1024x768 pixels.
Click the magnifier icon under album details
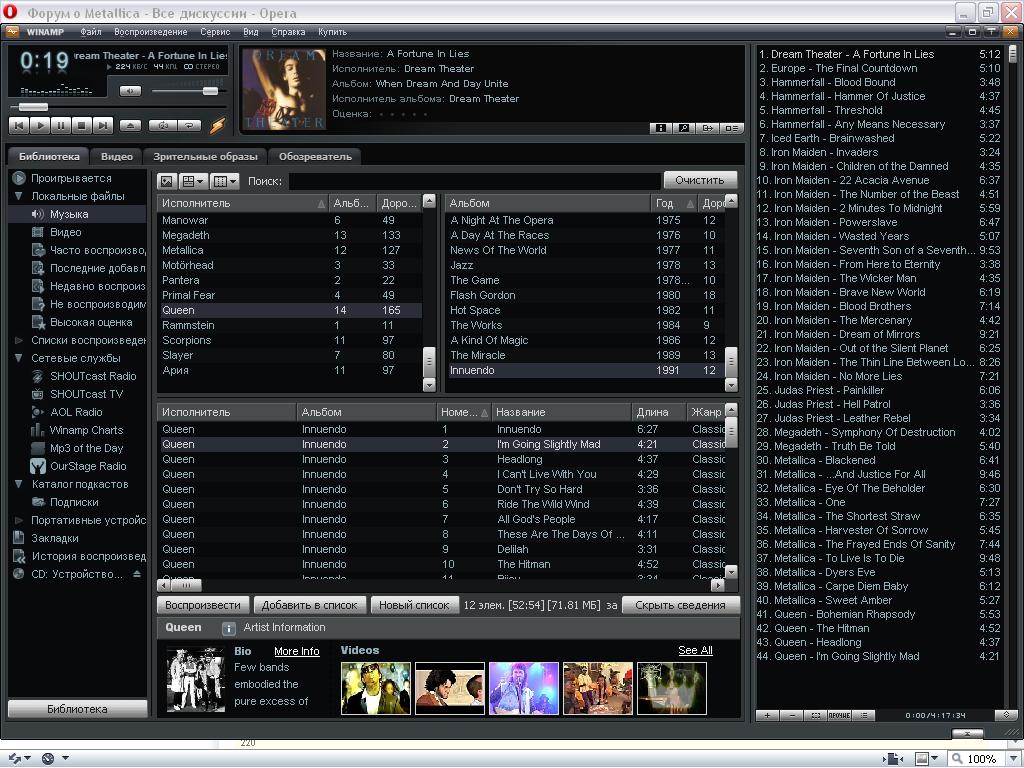(684, 128)
